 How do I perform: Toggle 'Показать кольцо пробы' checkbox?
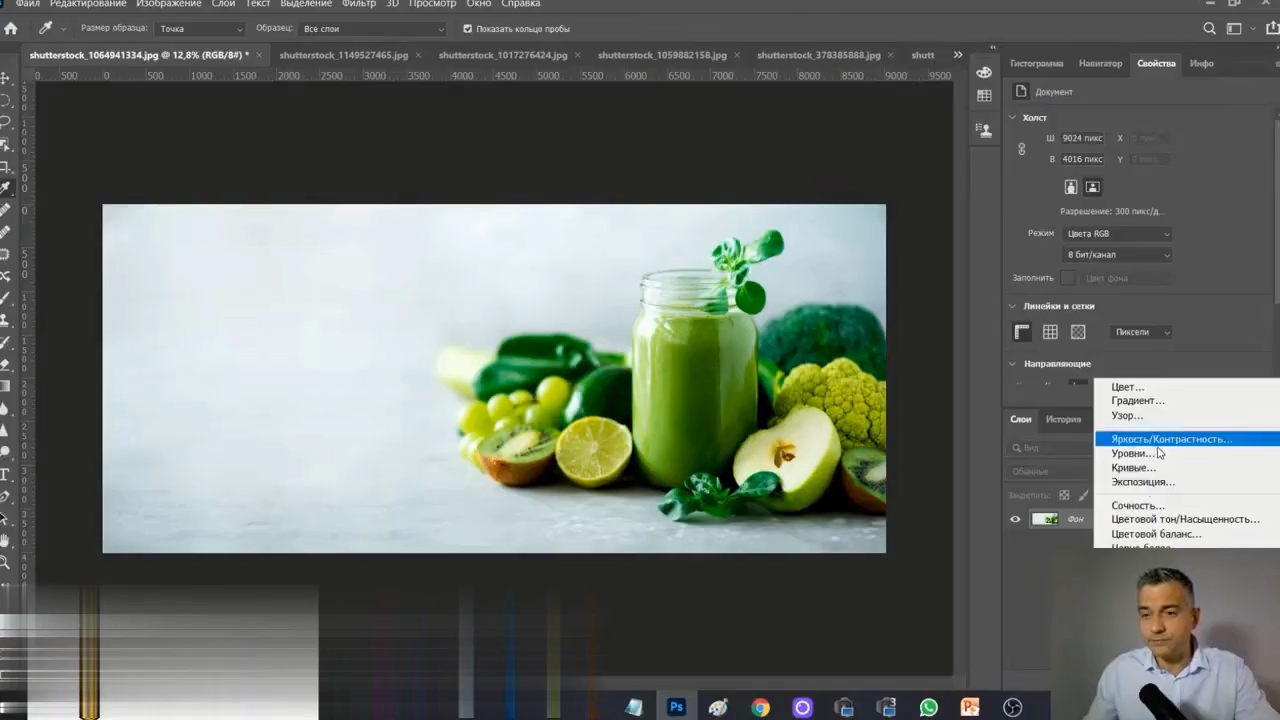(467, 29)
